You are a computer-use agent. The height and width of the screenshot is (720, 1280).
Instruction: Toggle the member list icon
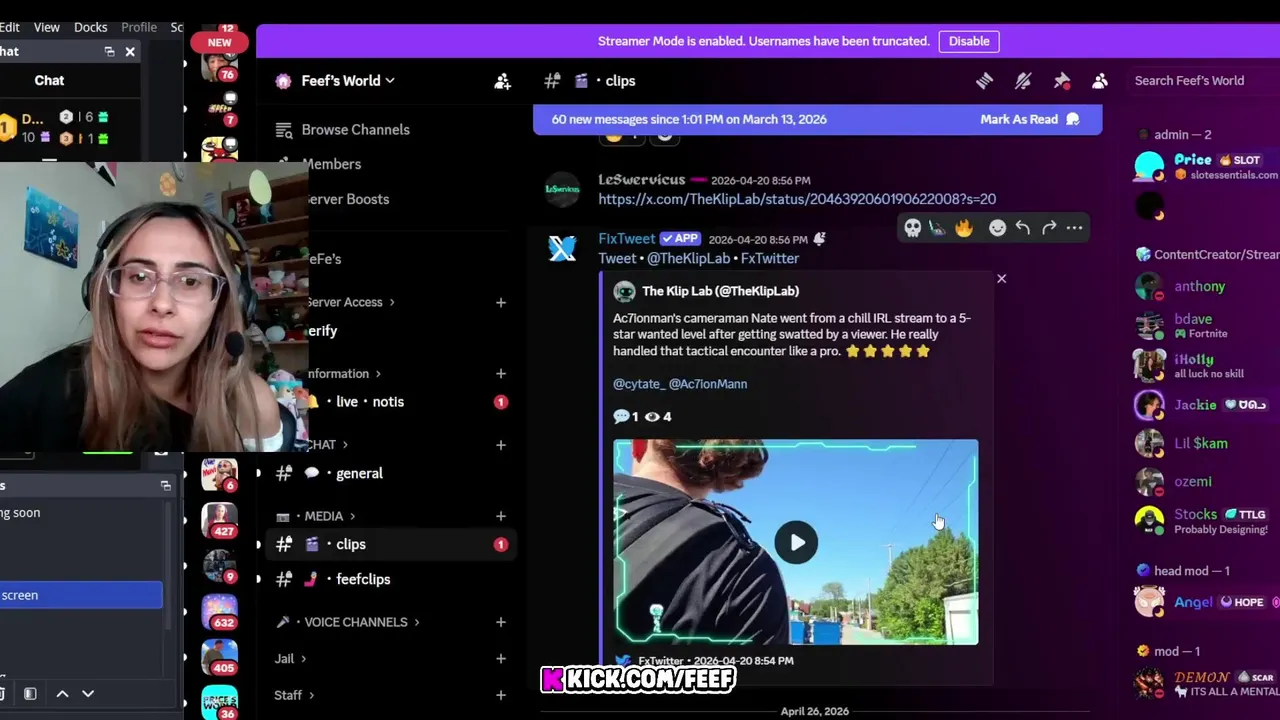point(1100,81)
